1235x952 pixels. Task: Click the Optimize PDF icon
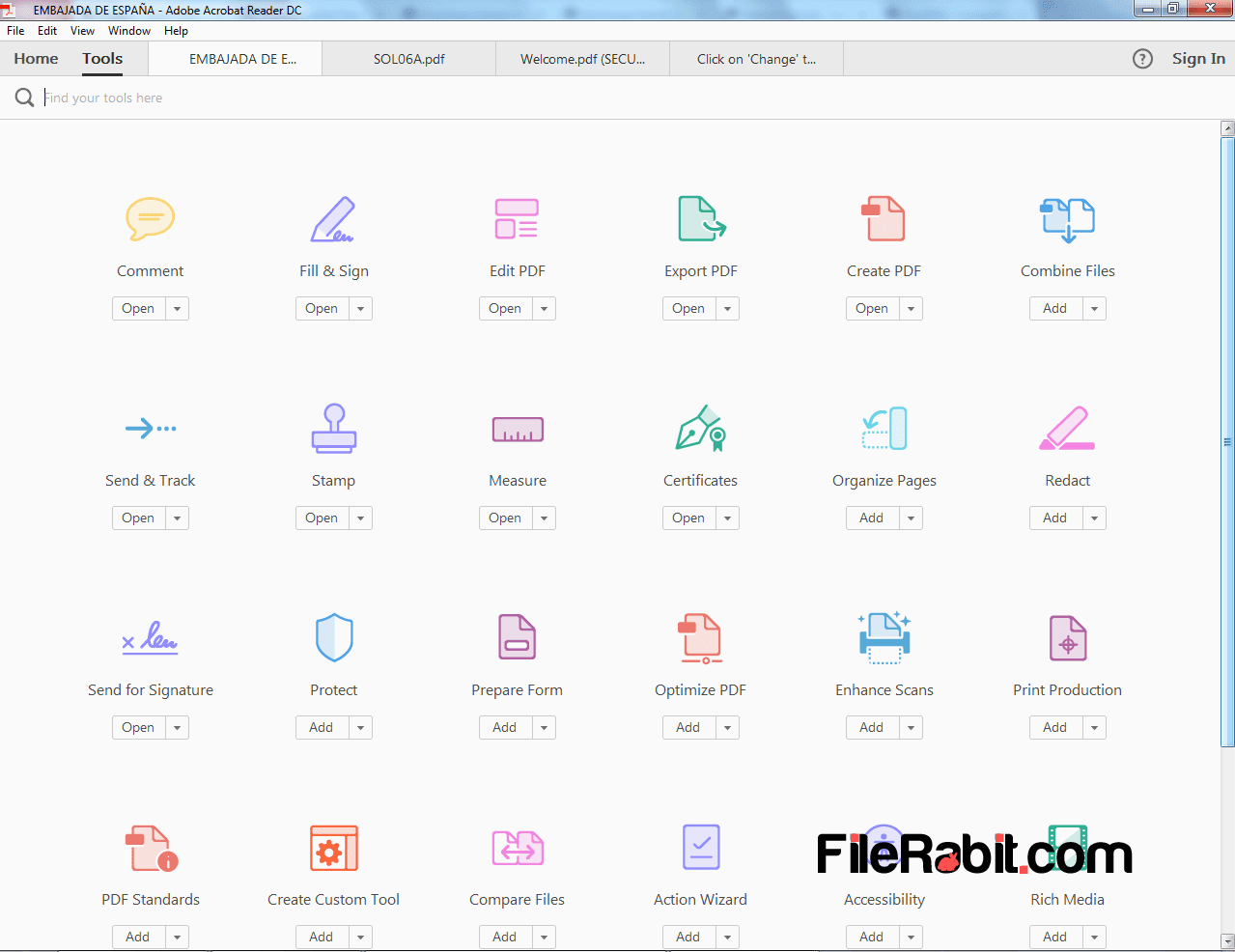[x=701, y=638]
